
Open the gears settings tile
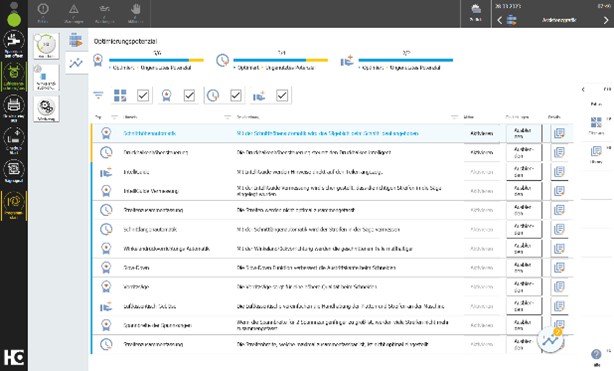(x=46, y=109)
